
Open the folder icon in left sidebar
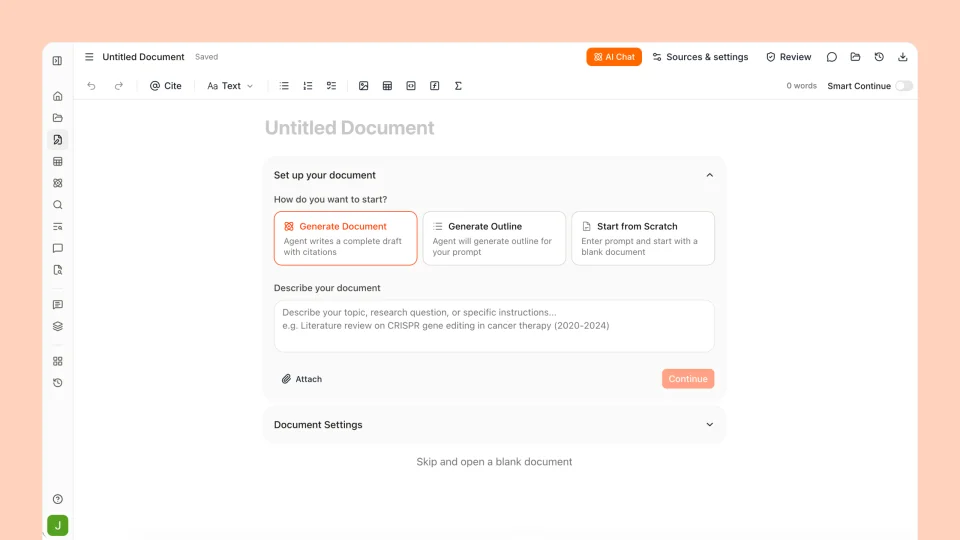click(x=58, y=118)
